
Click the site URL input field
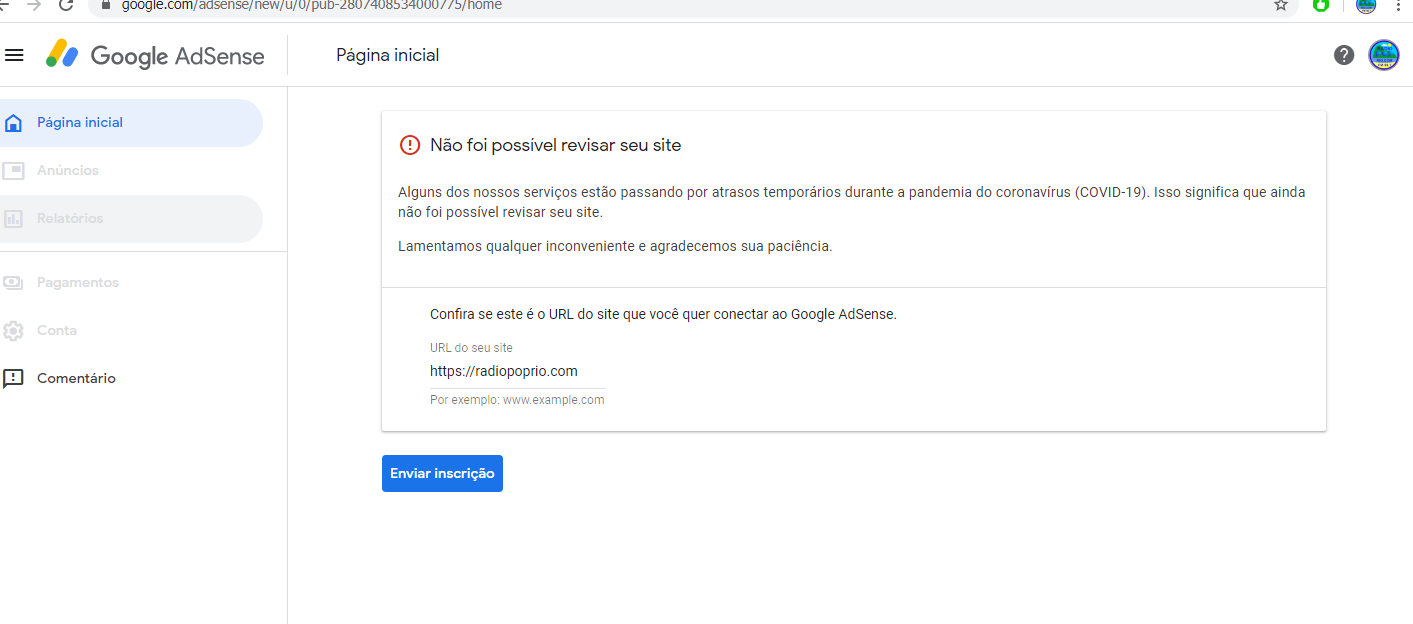[x=518, y=371]
